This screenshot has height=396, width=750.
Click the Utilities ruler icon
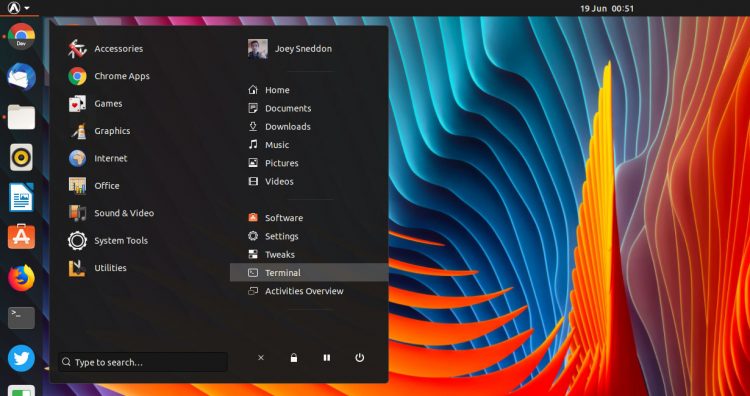click(x=77, y=268)
